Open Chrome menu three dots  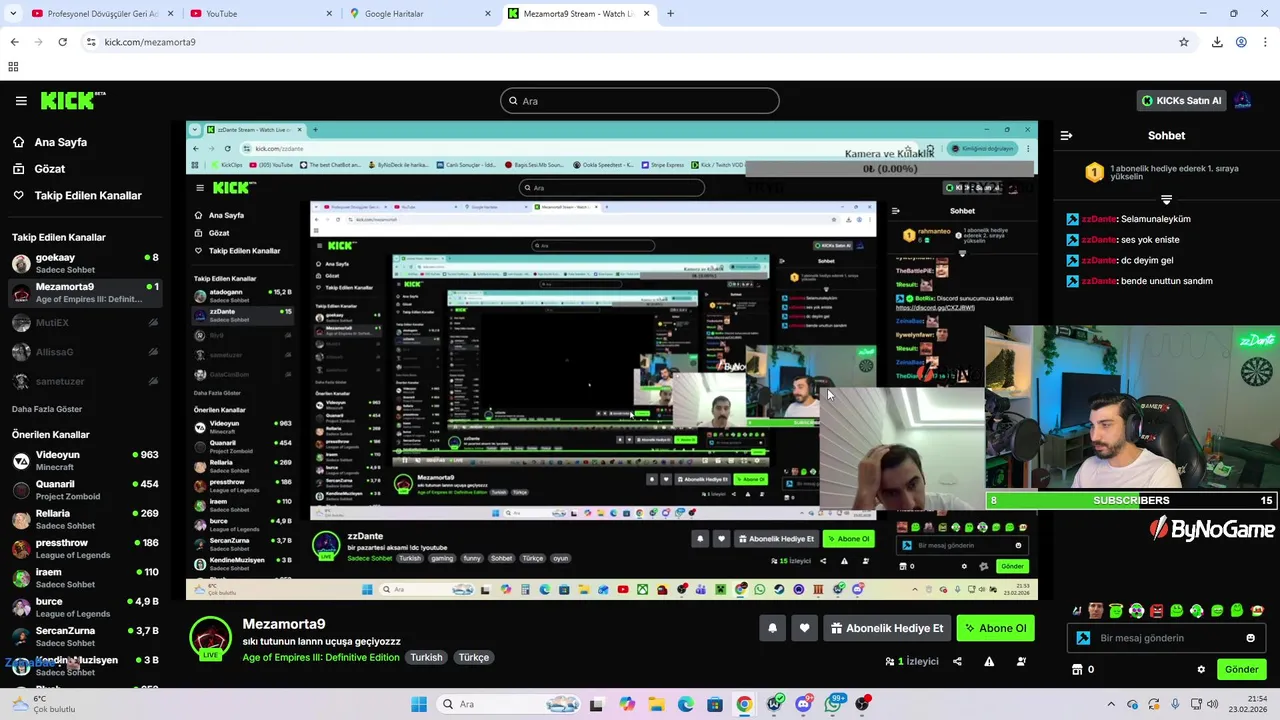point(1266,42)
